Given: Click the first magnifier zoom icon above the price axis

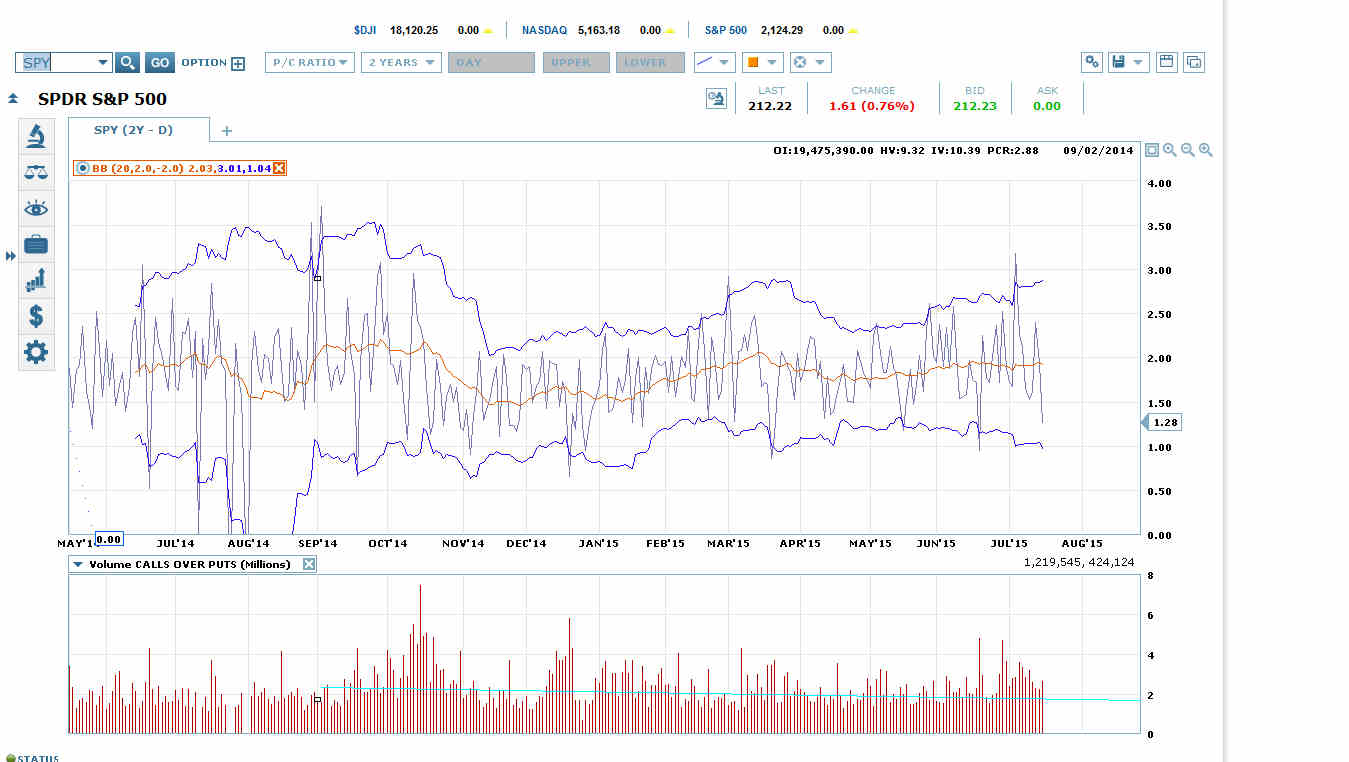Looking at the screenshot, I should point(1170,150).
